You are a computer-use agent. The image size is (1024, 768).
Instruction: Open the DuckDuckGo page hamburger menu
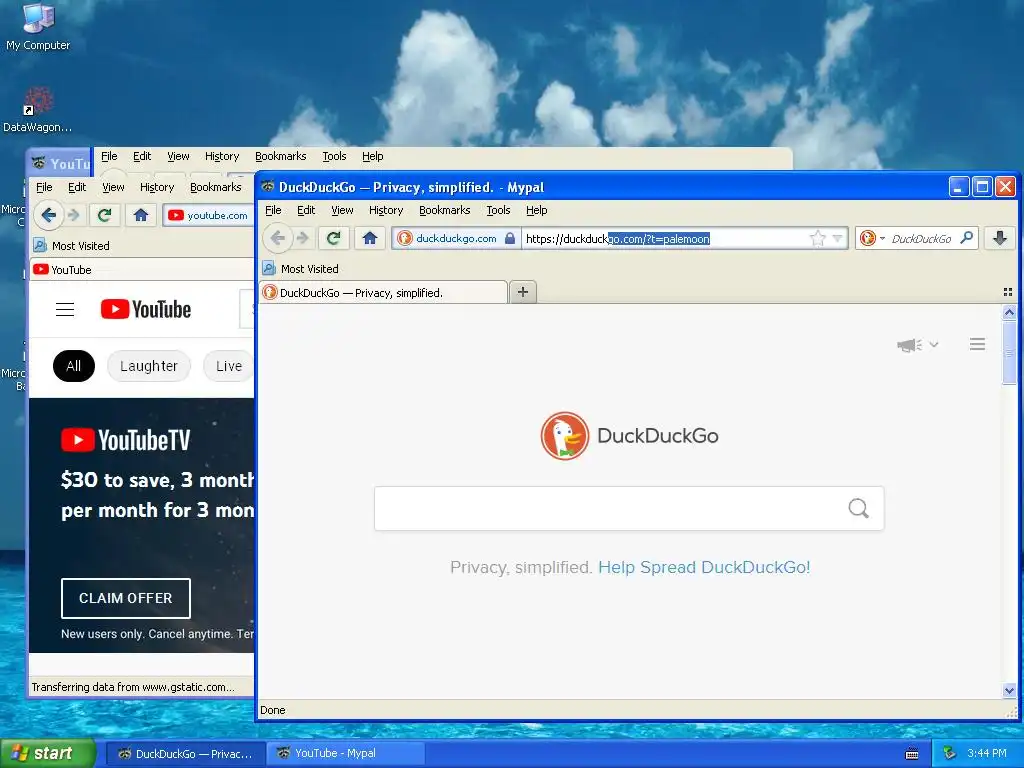coord(977,344)
